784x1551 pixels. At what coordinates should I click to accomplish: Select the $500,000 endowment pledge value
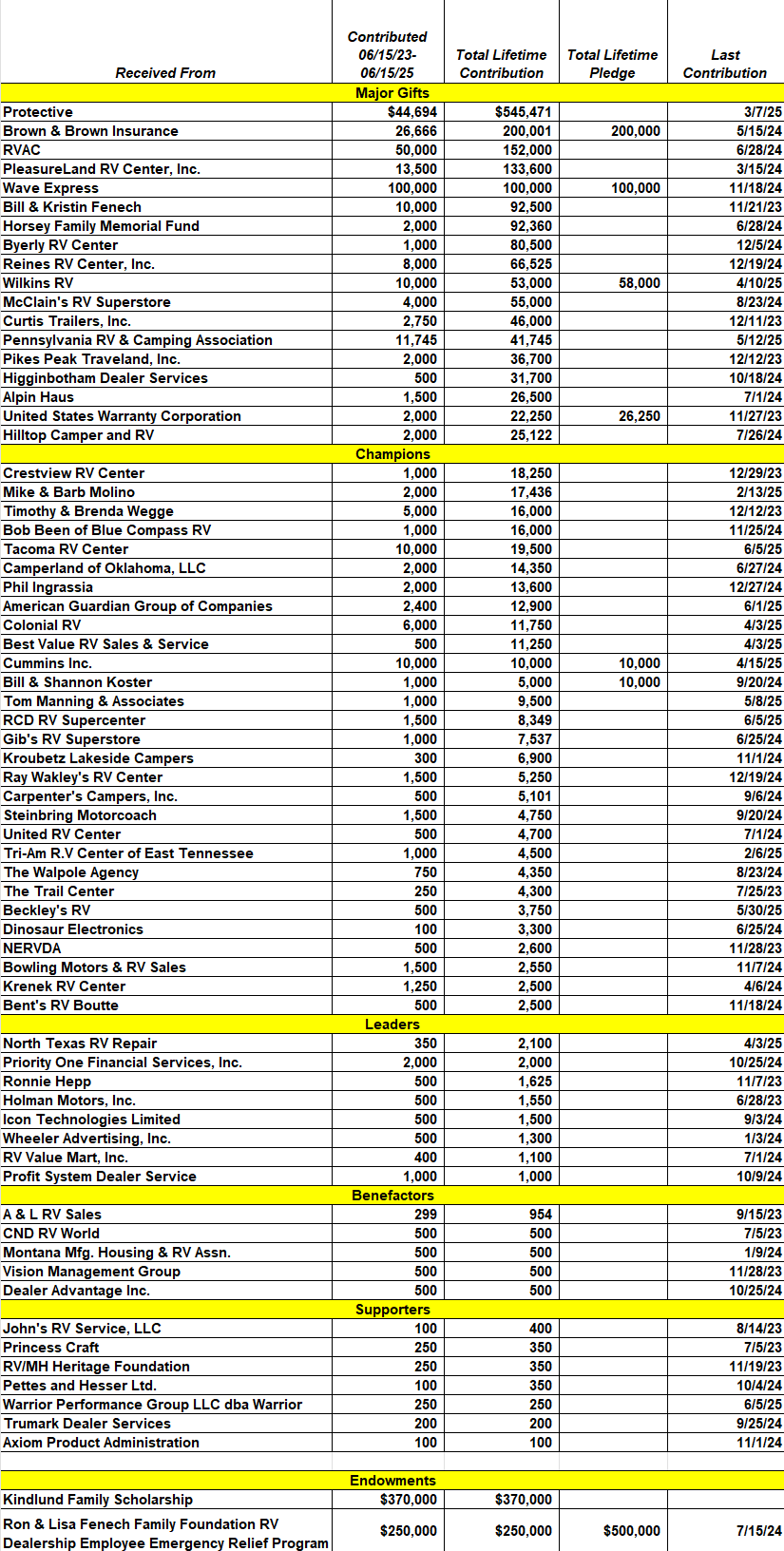(632, 1531)
